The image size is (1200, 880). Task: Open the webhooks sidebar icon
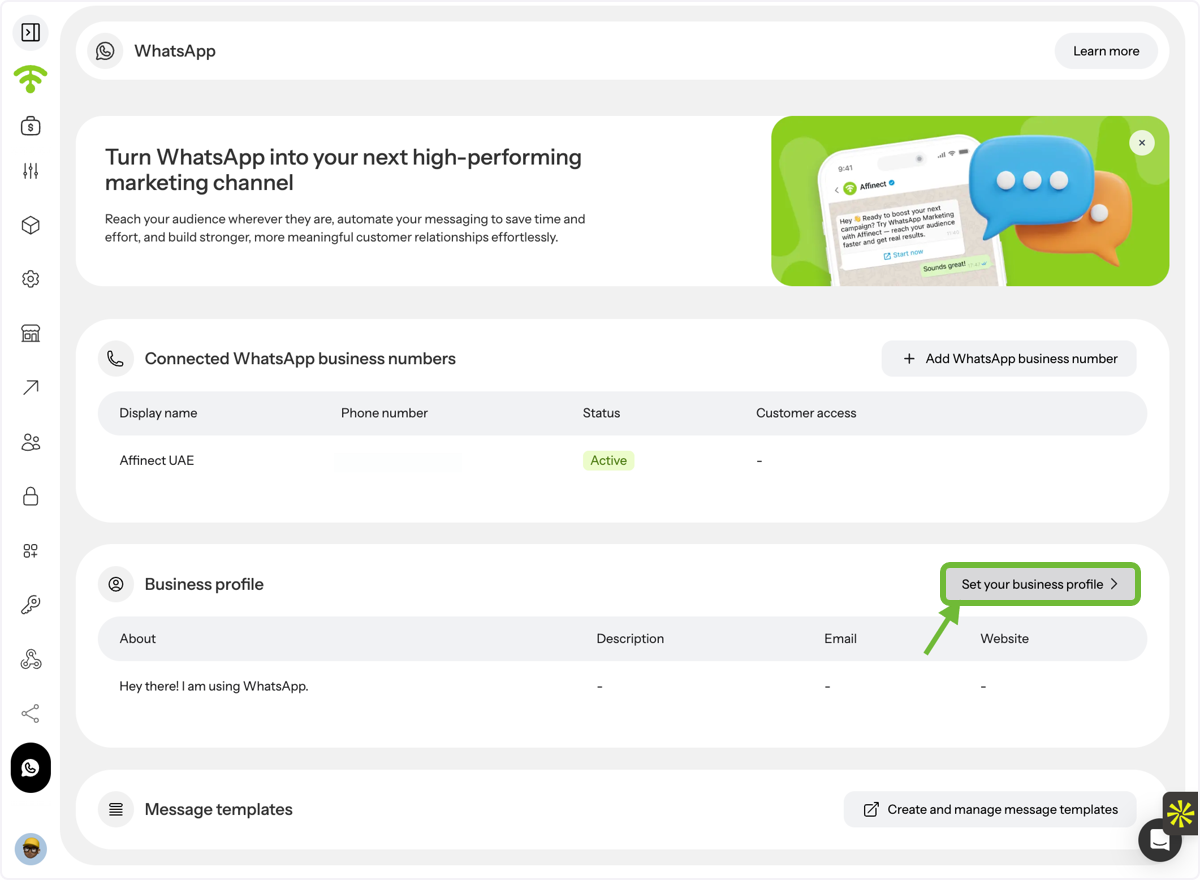31,659
